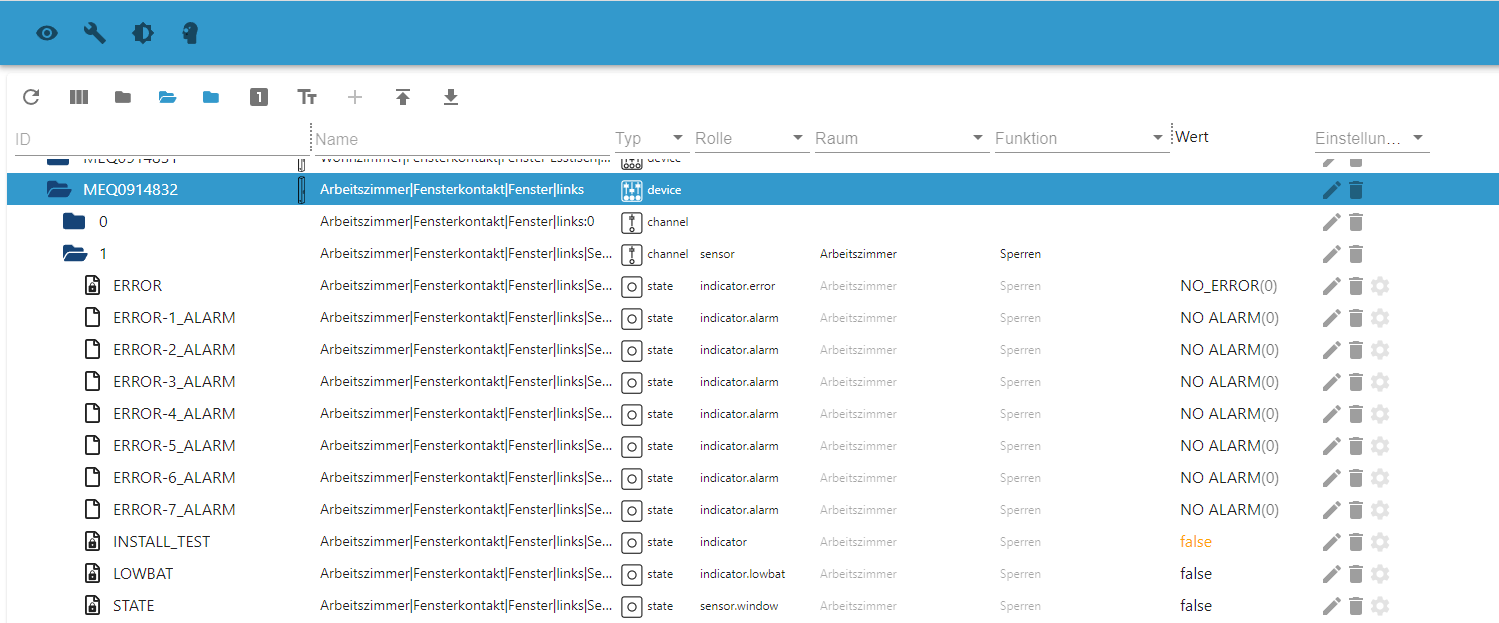This screenshot has height=623, width=1499.
Task: Click the Sperren function of channel 1
Action: pyautogui.click(x=1020, y=254)
